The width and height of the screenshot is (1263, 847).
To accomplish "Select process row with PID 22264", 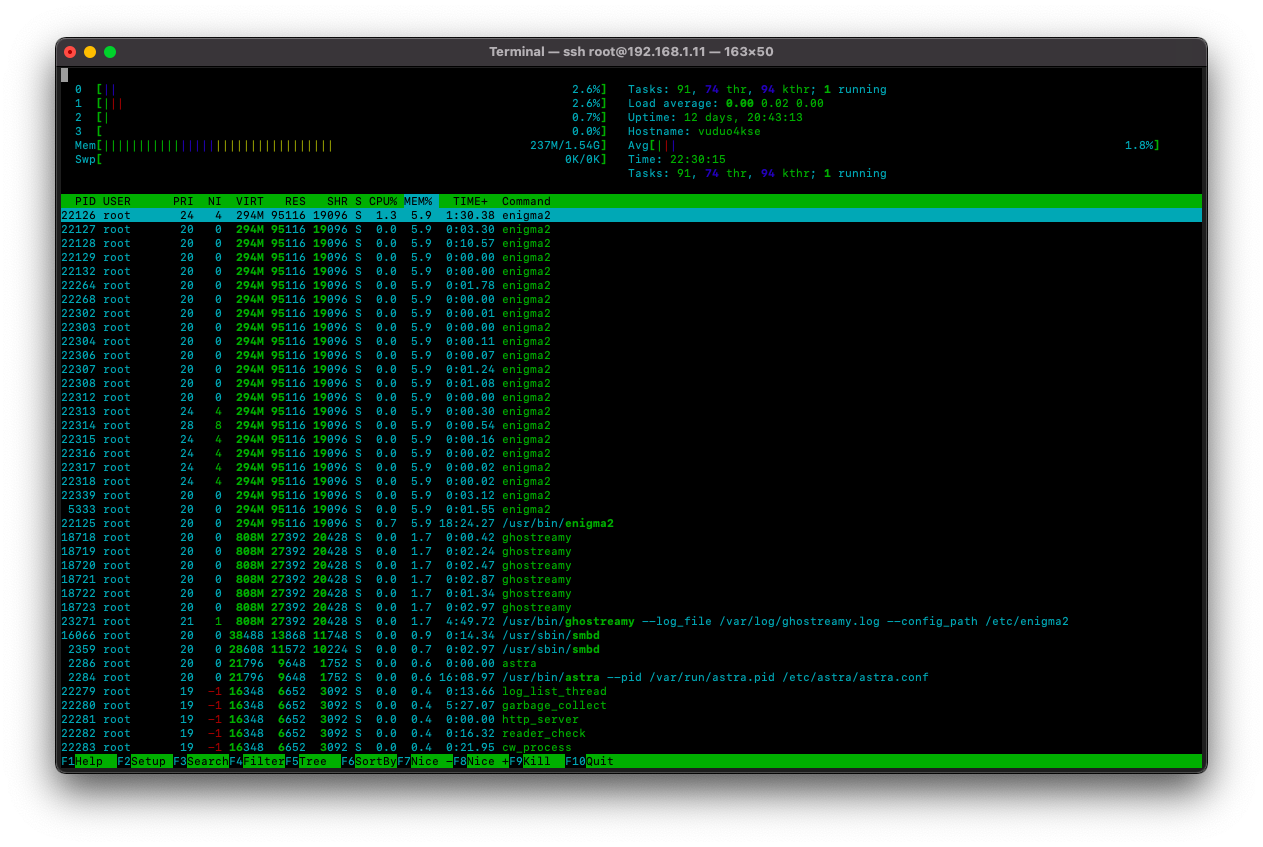I will click(631, 285).
